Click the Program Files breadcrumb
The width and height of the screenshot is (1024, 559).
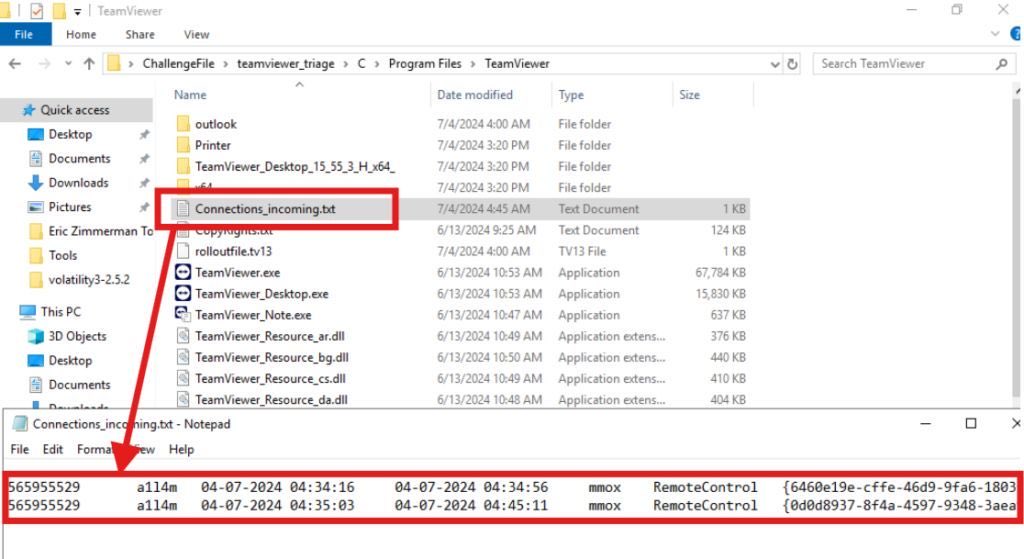click(424, 64)
